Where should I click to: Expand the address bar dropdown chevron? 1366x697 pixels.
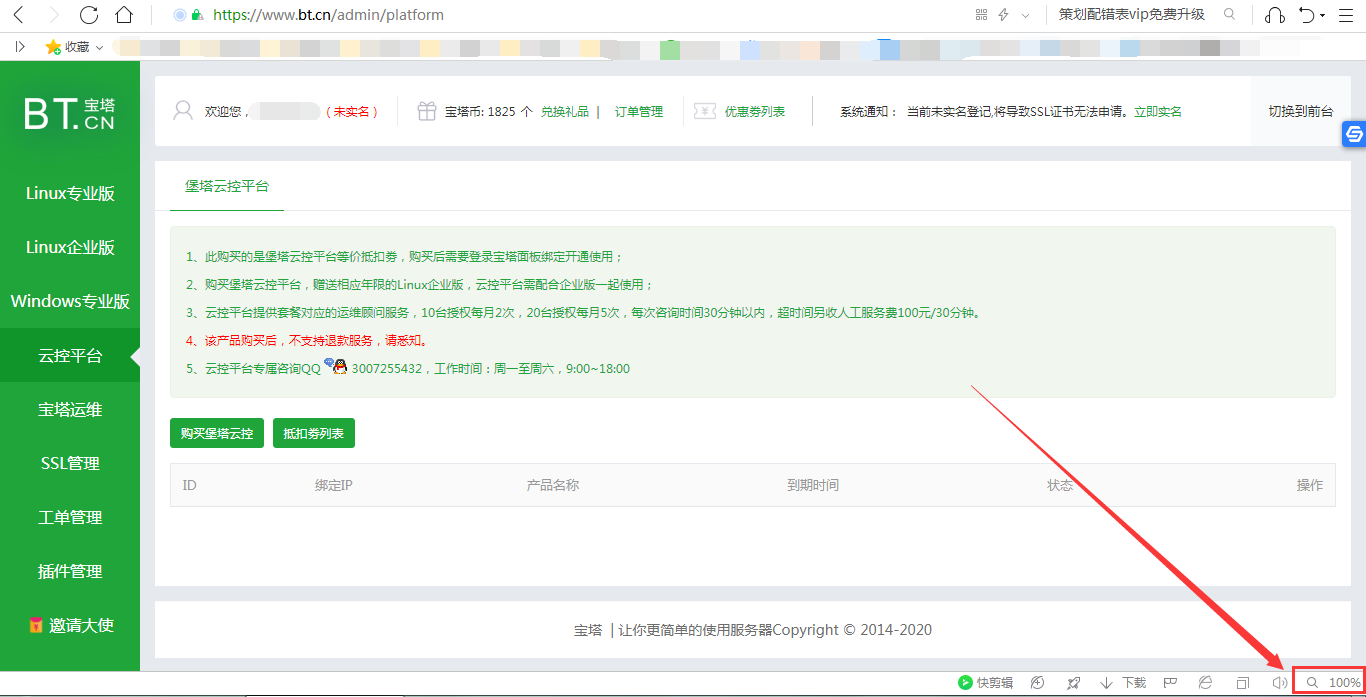[1025, 15]
